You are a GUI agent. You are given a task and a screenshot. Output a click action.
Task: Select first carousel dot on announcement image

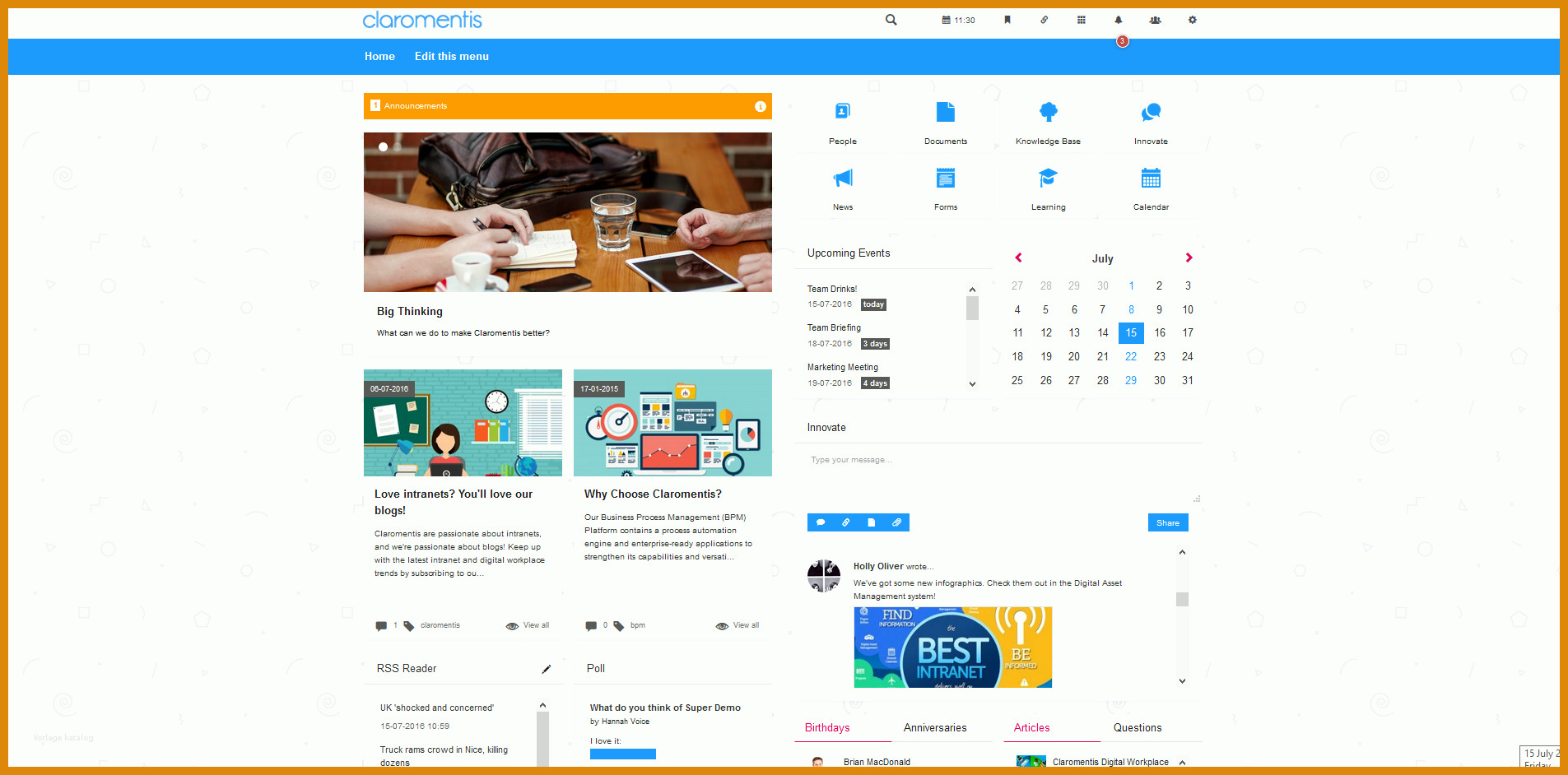[383, 147]
